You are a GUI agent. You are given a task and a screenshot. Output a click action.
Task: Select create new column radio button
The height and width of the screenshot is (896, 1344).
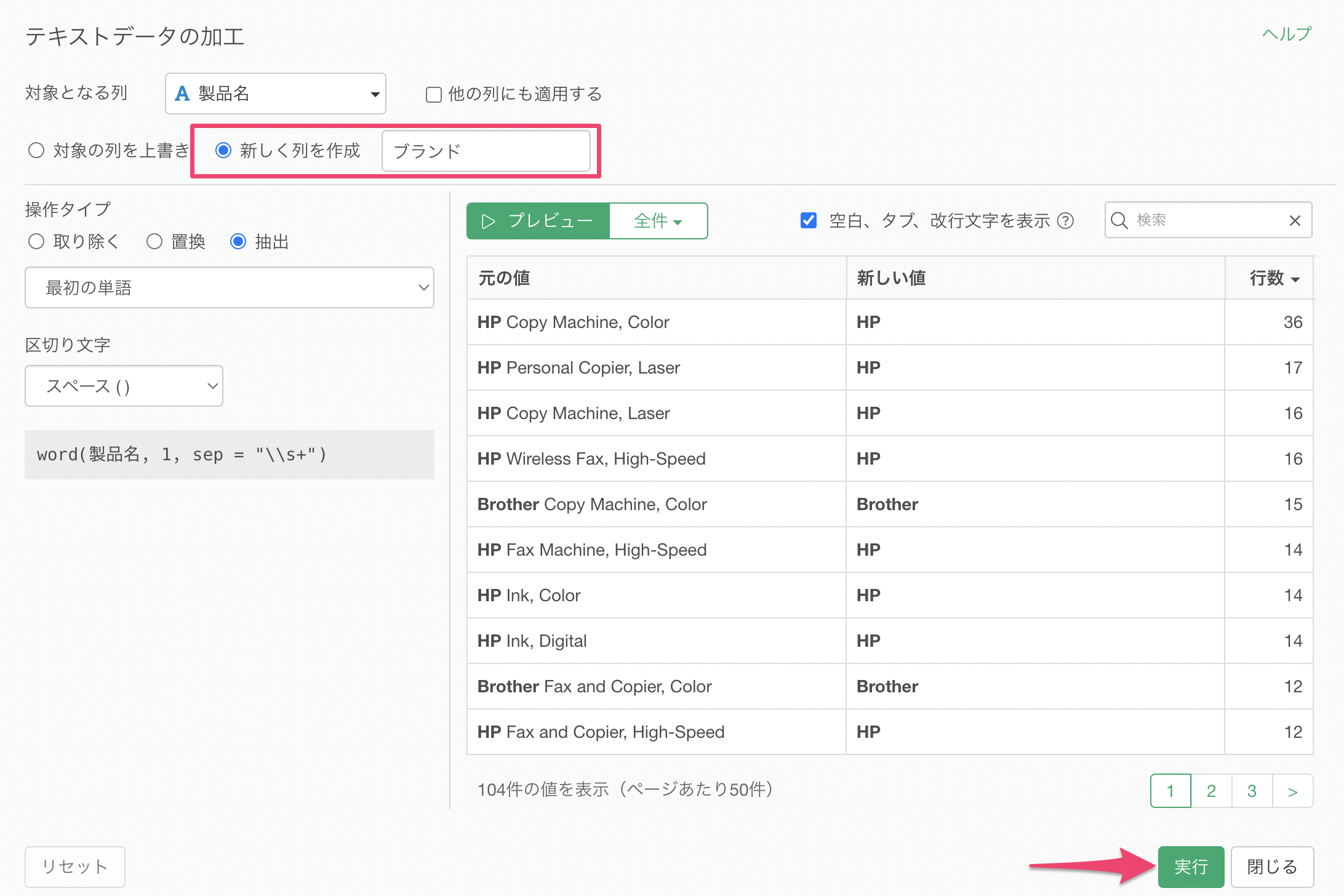coord(223,150)
